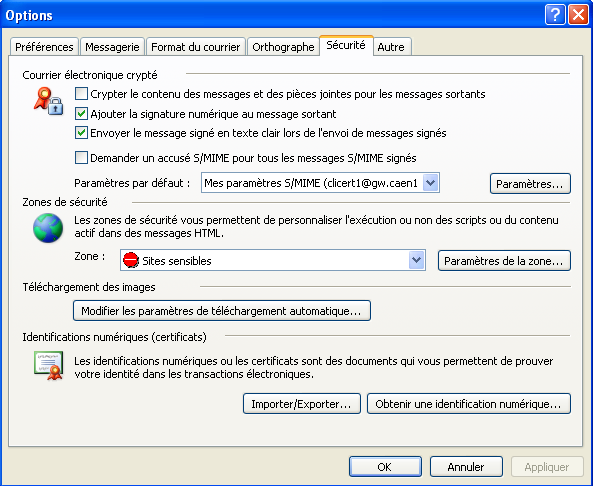Click the Help question mark button

[x=555, y=15]
